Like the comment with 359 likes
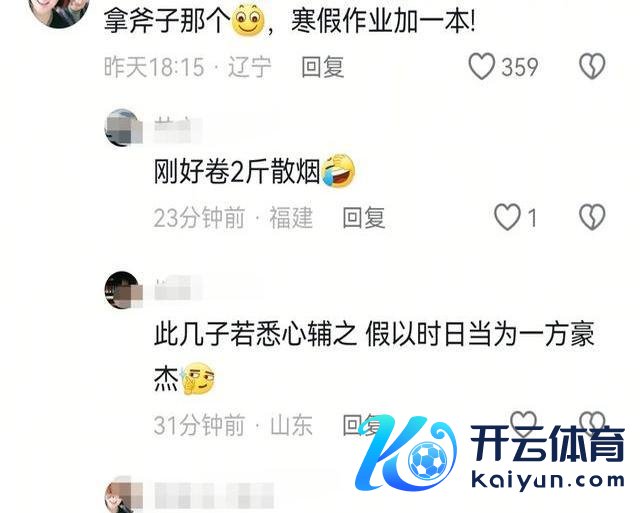This screenshot has height=513, width=640. point(482,67)
